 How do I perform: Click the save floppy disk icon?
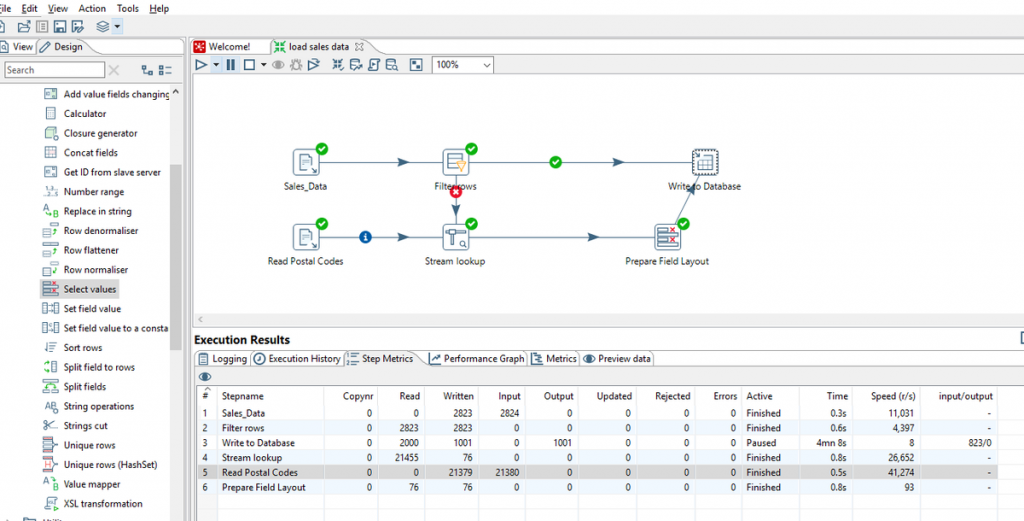coord(60,26)
